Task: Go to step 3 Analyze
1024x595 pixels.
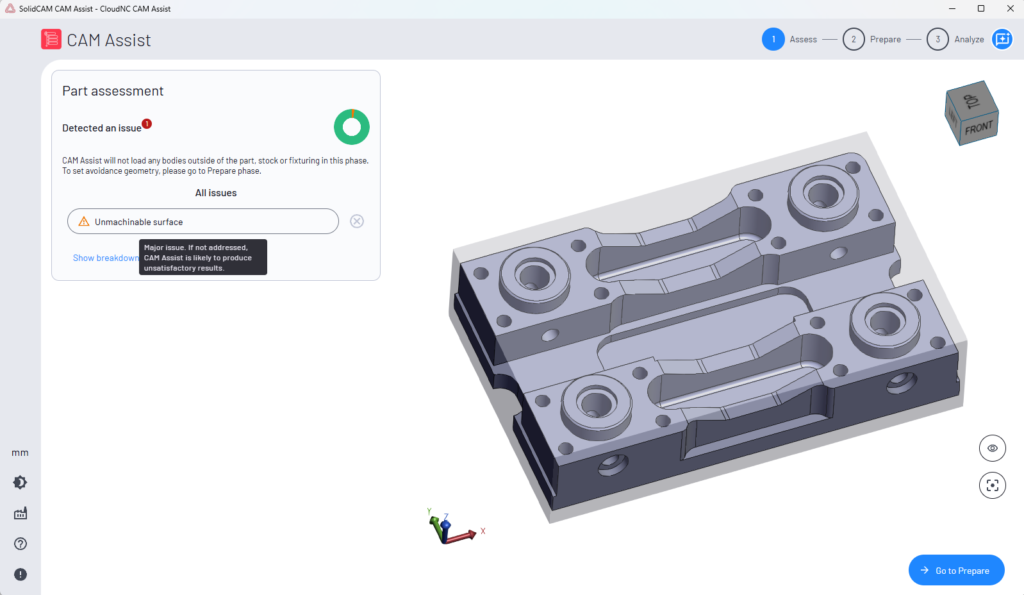Action: (x=955, y=39)
